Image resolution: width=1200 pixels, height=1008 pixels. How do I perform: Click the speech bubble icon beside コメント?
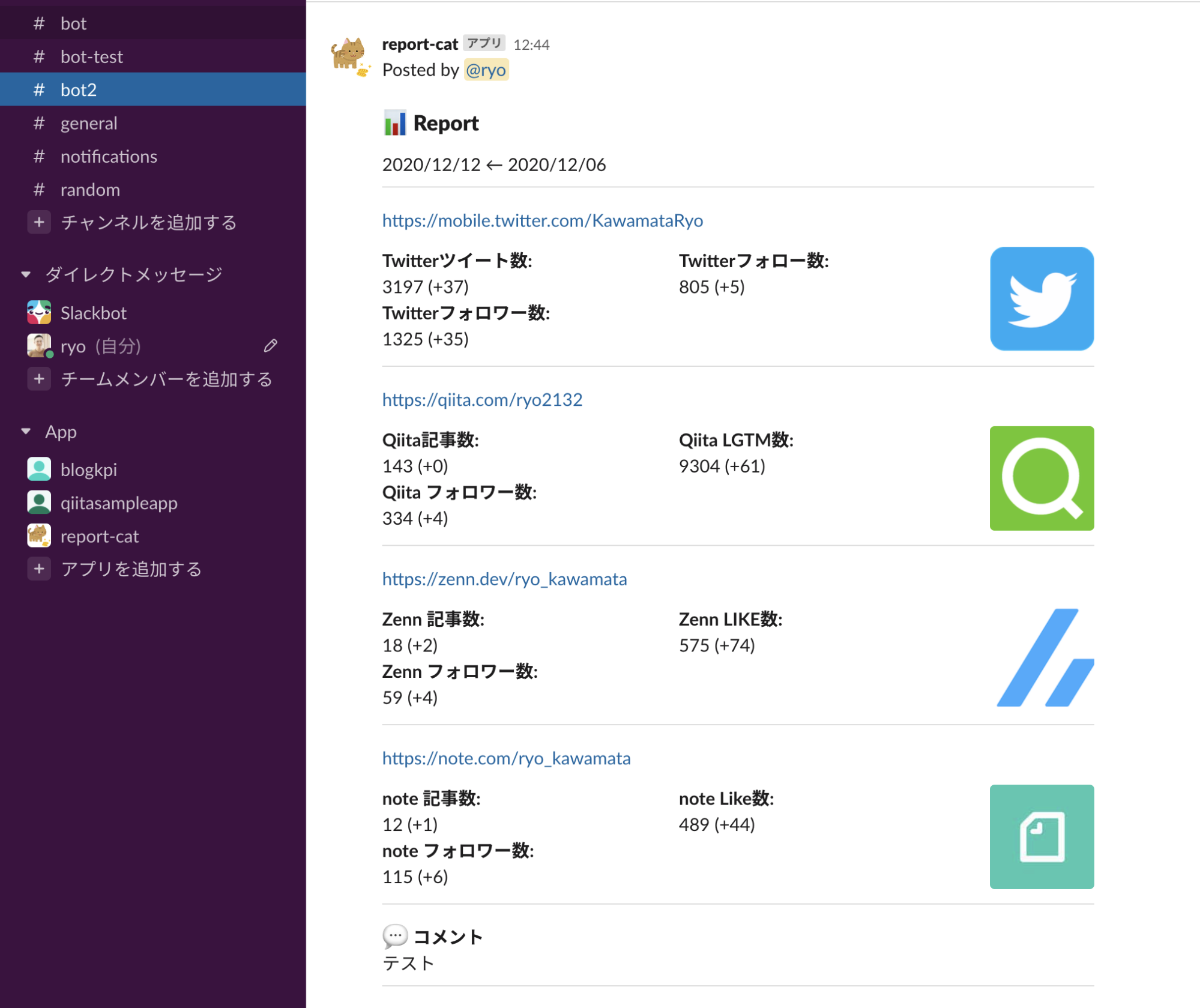coord(395,935)
